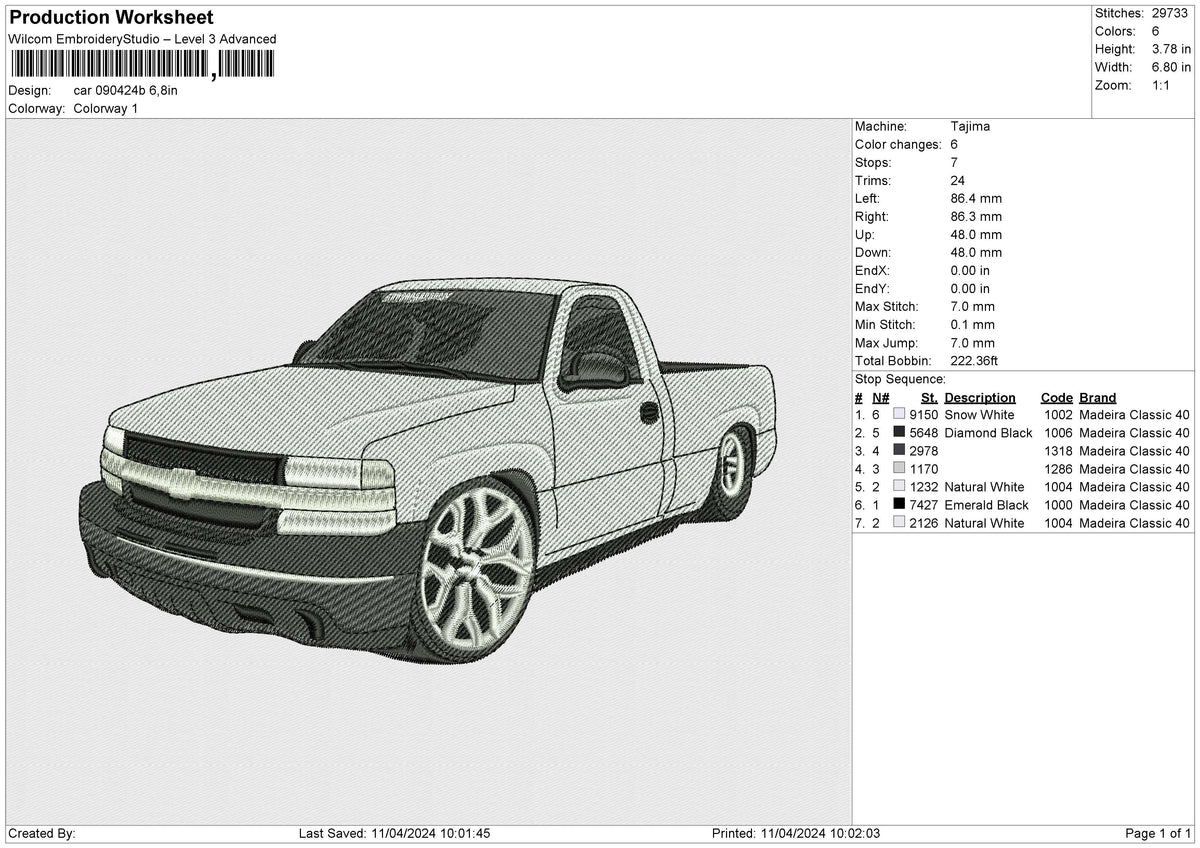Viewport: 1200px width, 848px height.
Task: Click the min stitch value '0.1 mm'
Action: (x=973, y=324)
